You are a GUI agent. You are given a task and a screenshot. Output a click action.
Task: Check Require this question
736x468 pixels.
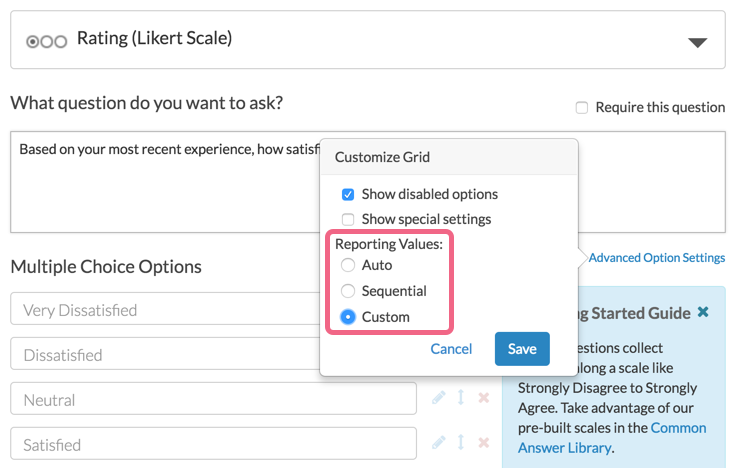click(x=582, y=108)
